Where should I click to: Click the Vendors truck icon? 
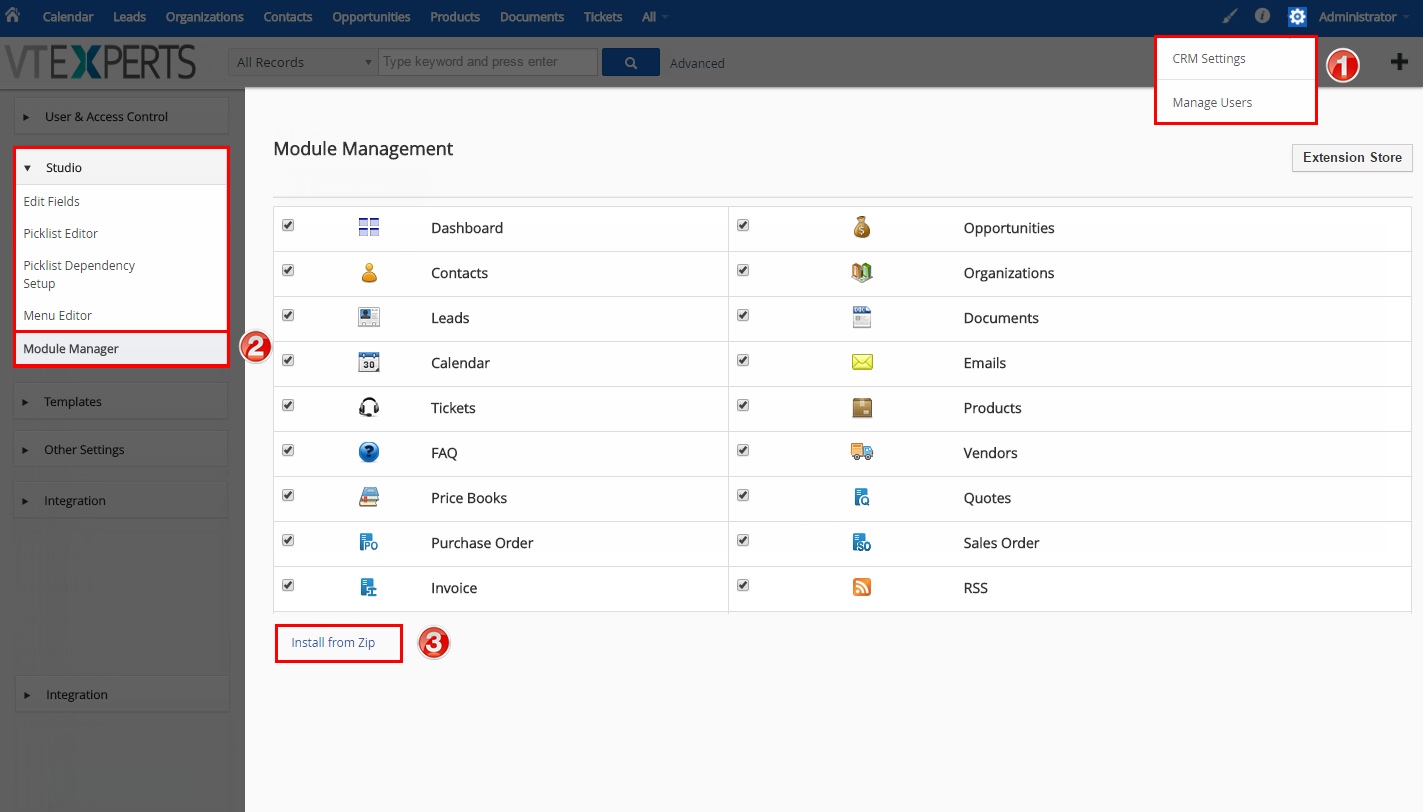(862, 452)
